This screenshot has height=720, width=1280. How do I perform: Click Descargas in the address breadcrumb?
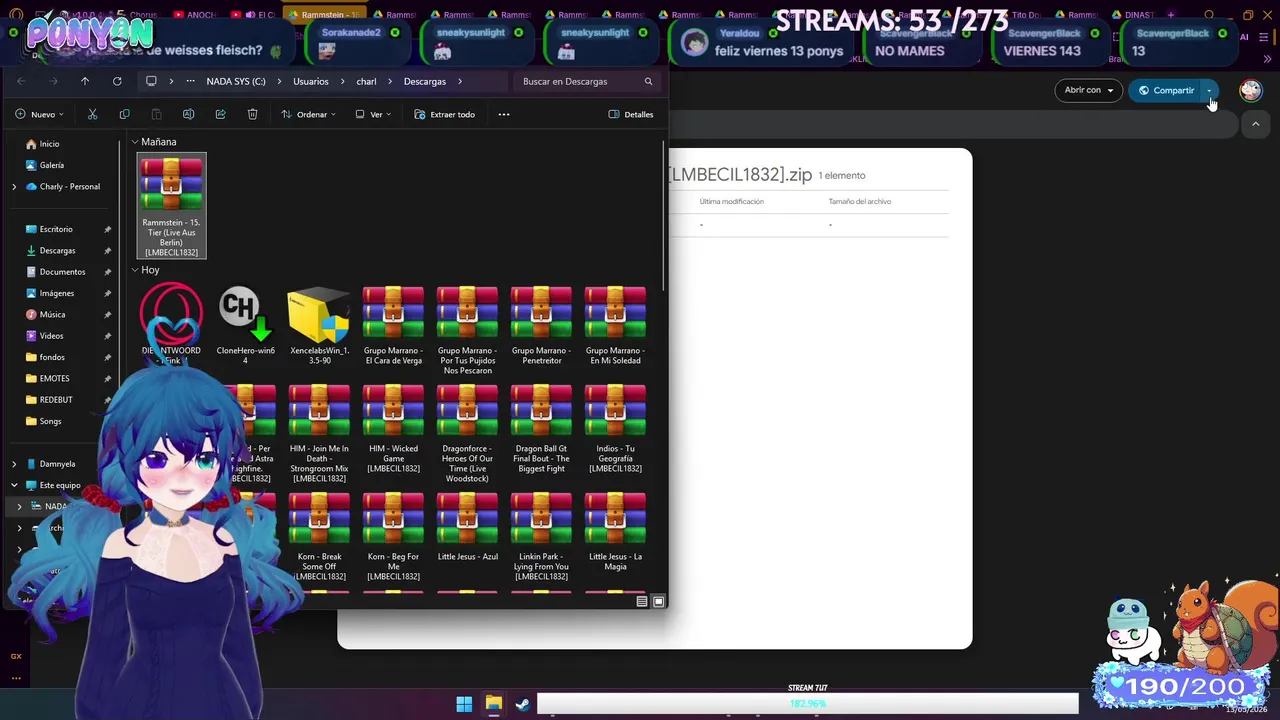(425, 81)
